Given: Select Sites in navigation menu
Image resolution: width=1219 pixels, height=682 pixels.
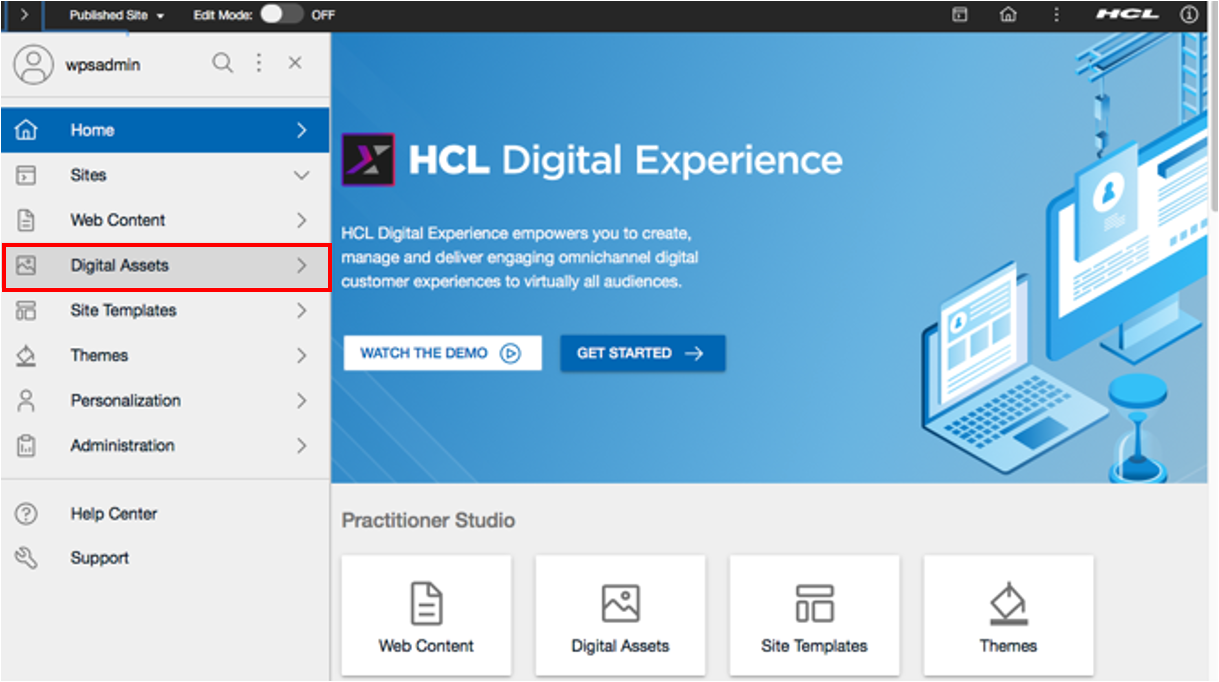Looking at the screenshot, I should pos(165,175).
